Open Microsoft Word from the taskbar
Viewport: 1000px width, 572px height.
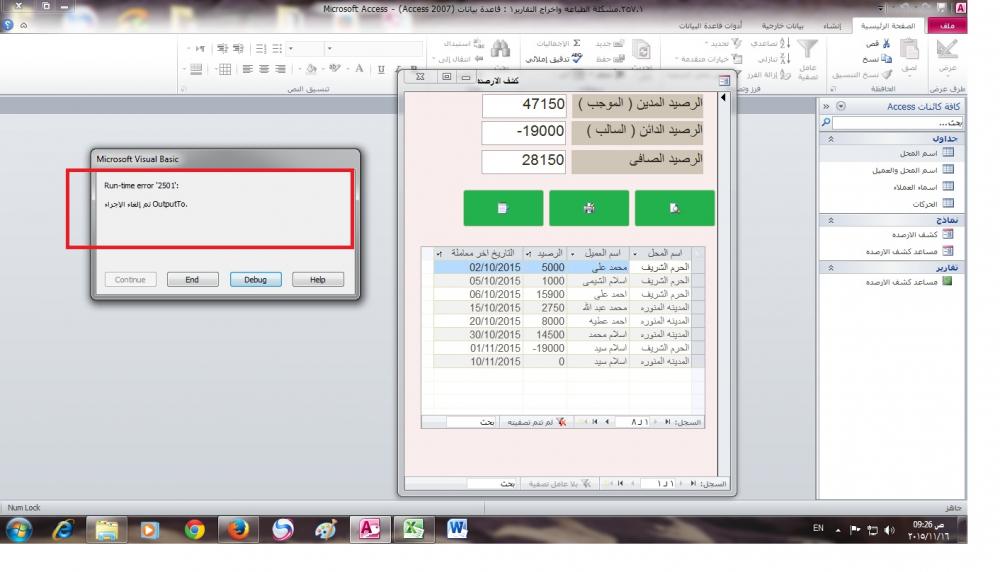(x=457, y=529)
